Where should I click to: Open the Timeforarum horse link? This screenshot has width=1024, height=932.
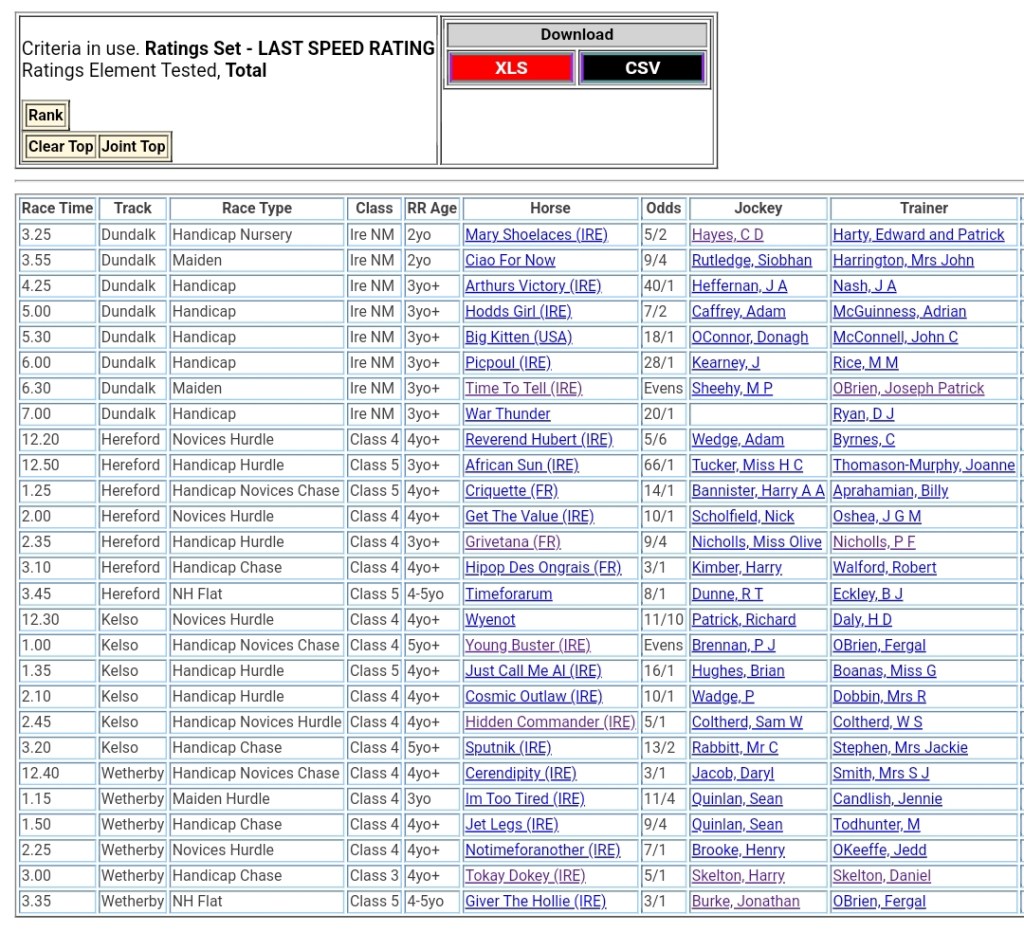tap(508, 594)
